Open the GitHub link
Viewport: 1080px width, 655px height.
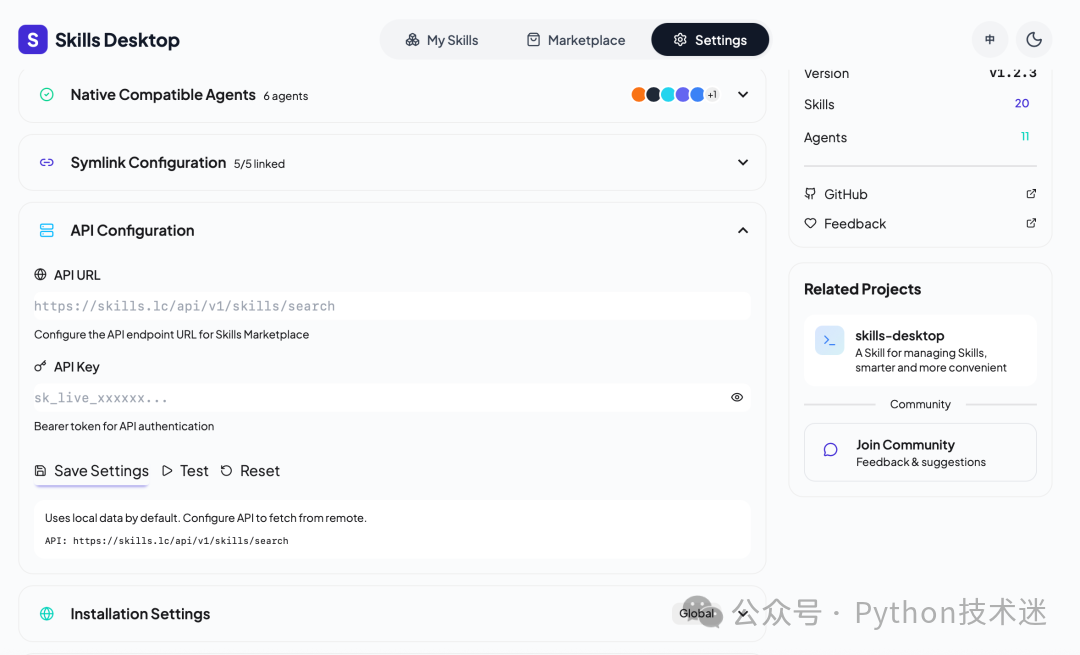tap(920, 194)
